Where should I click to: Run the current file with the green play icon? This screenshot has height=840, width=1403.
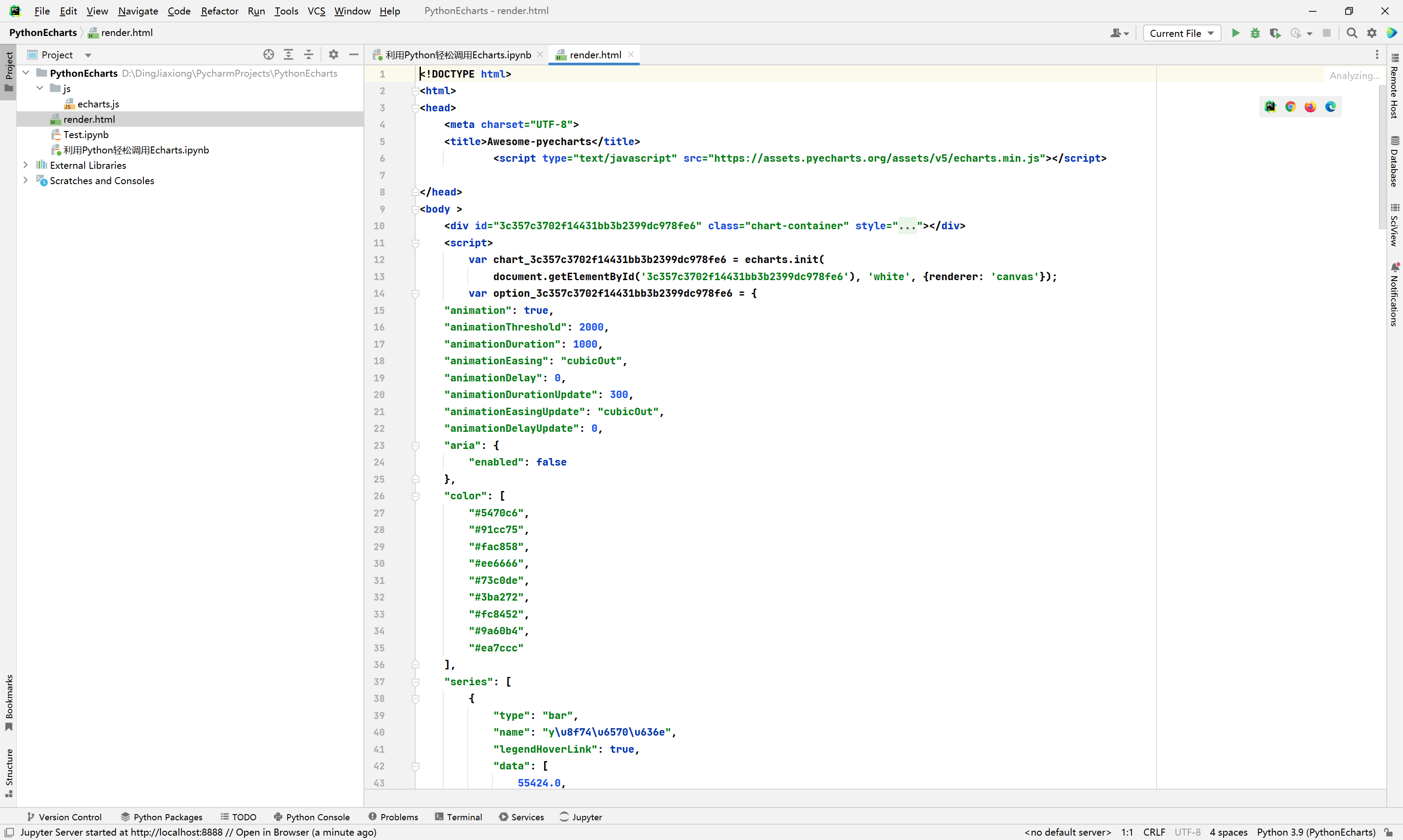(1236, 33)
